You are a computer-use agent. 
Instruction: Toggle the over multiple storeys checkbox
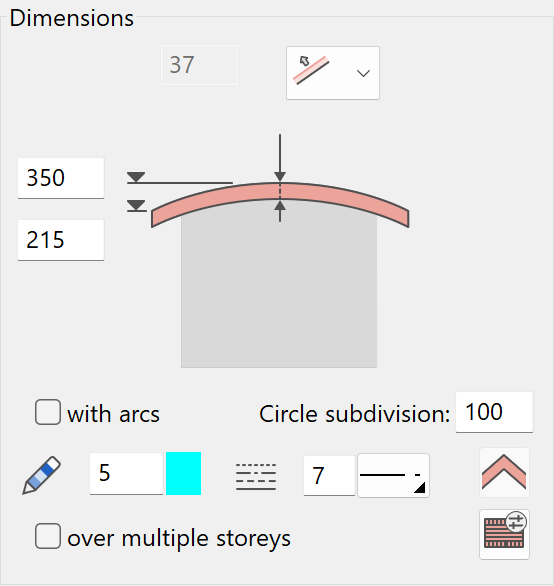coord(48,536)
